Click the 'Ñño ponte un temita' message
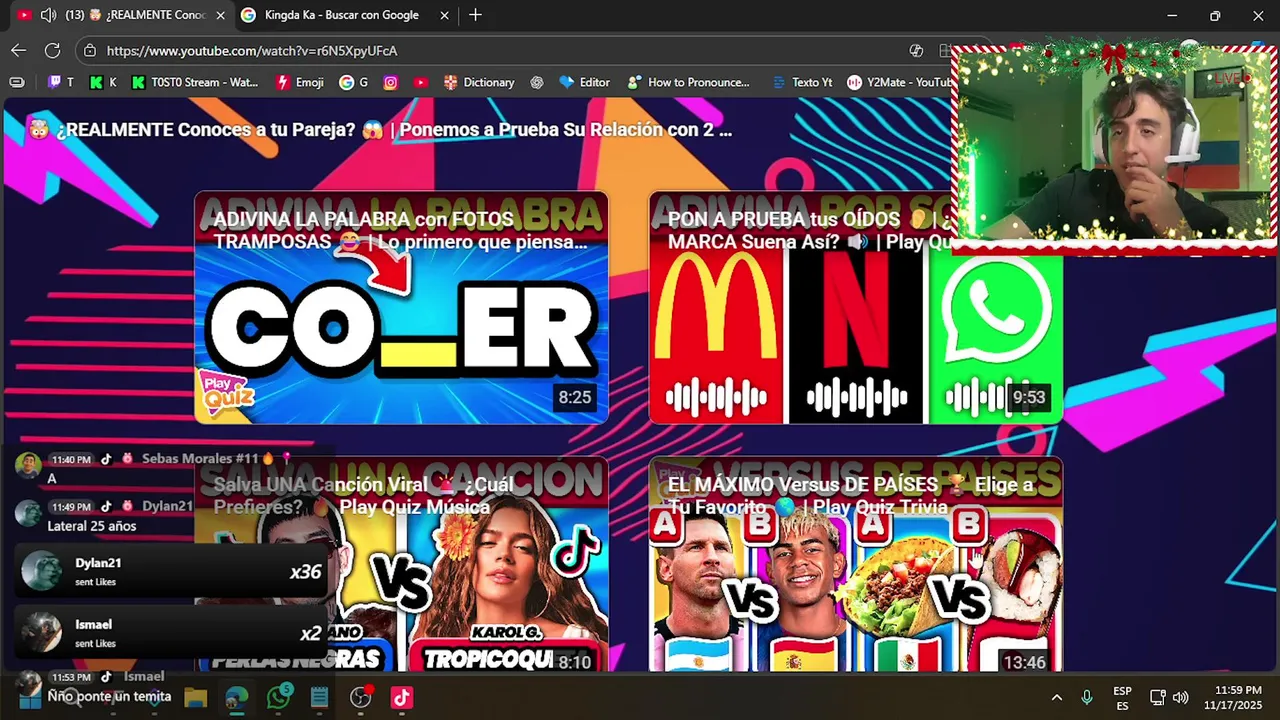Viewport: 1280px width, 720px height. [109, 696]
